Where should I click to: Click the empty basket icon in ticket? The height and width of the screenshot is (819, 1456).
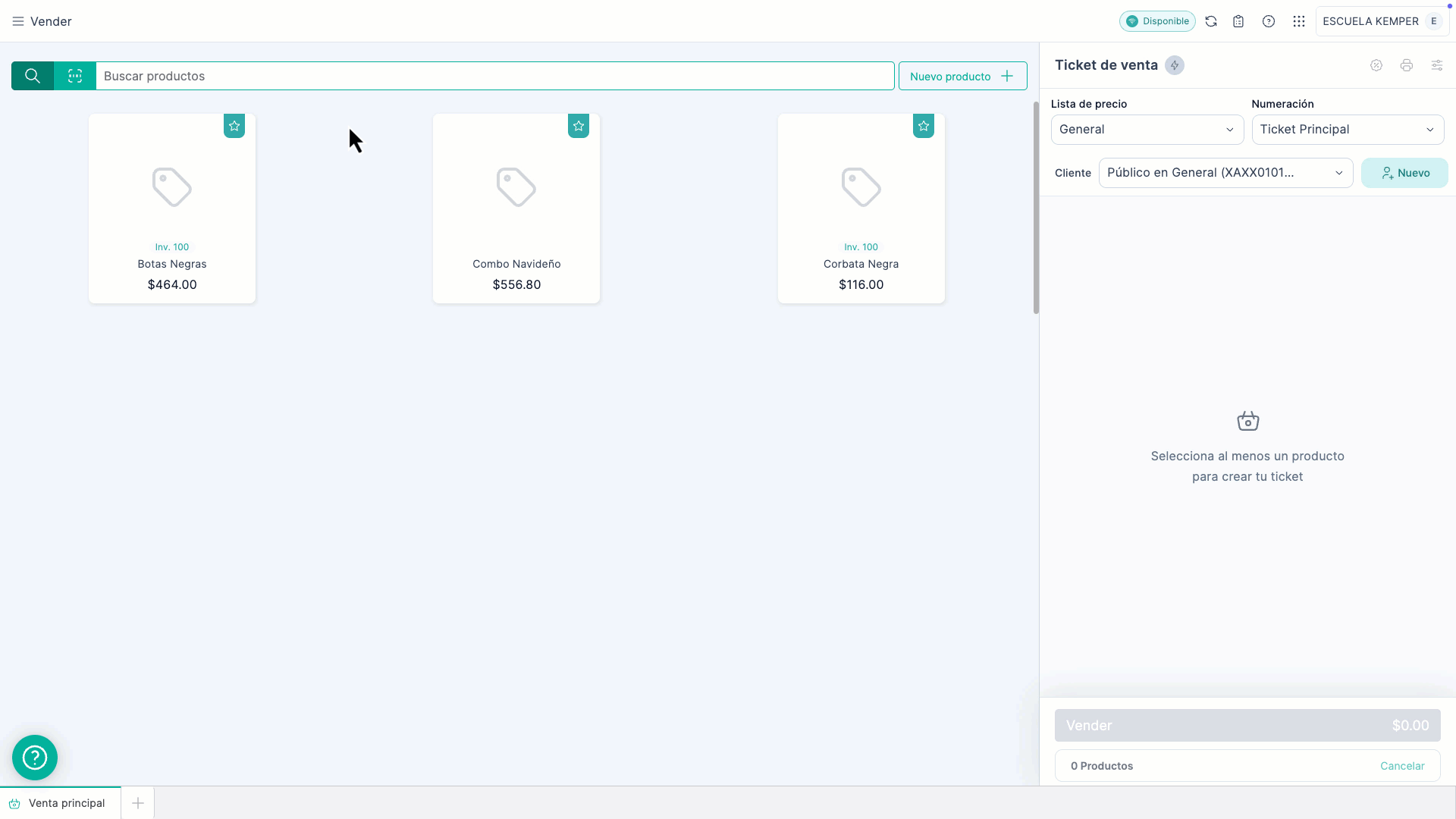point(1248,421)
